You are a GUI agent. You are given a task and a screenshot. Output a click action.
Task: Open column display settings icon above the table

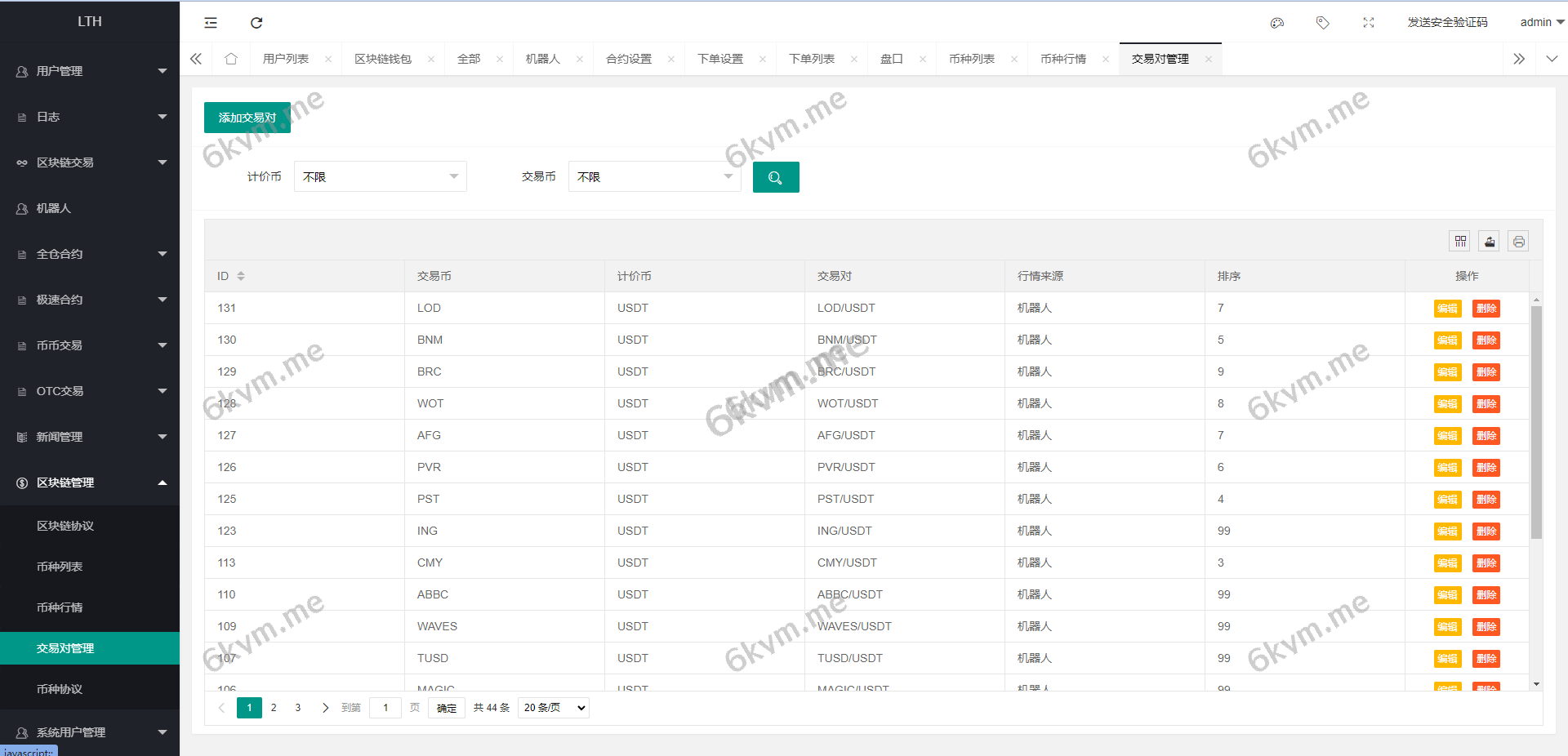click(x=1459, y=241)
